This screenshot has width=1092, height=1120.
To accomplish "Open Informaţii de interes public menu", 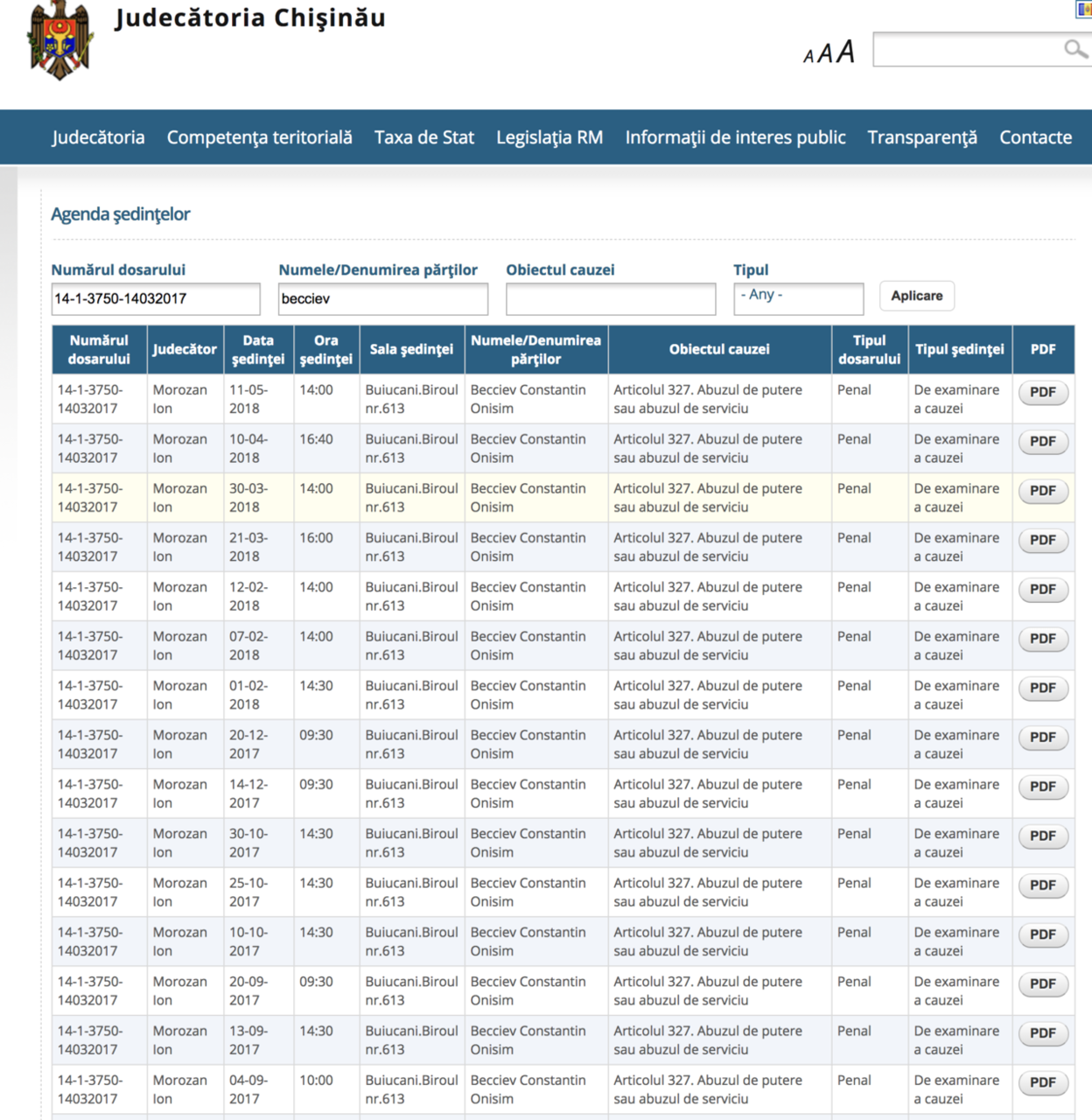I will point(735,137).
